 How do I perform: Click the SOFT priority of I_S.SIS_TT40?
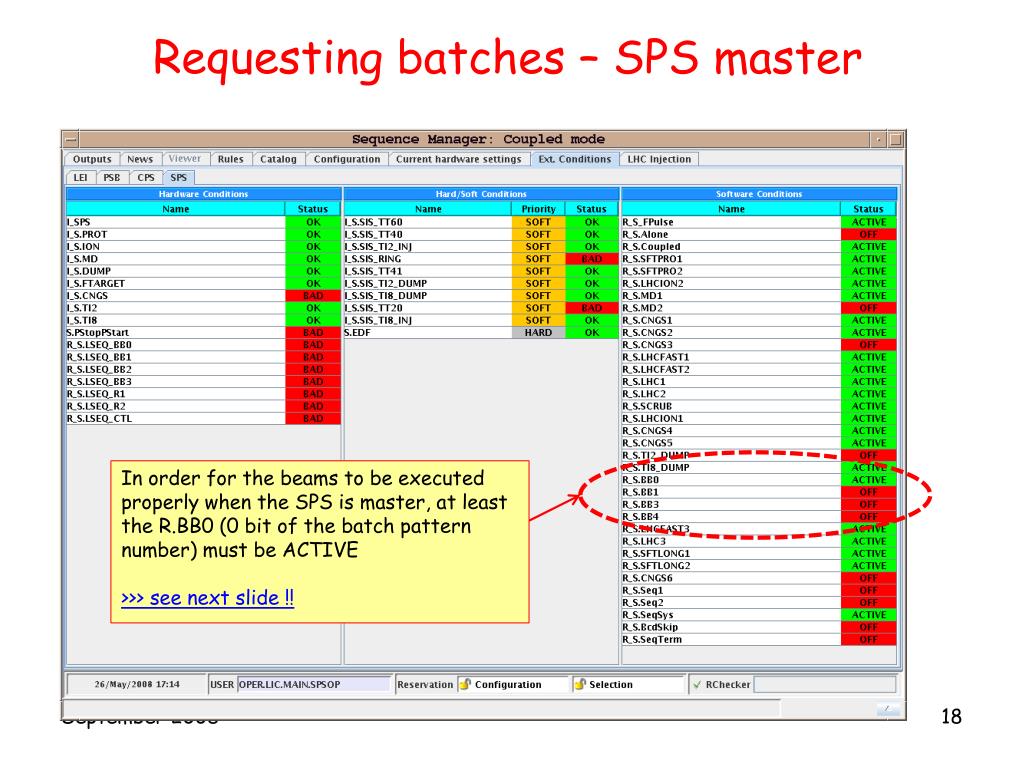pyautogui.click(x=538, y=234)
